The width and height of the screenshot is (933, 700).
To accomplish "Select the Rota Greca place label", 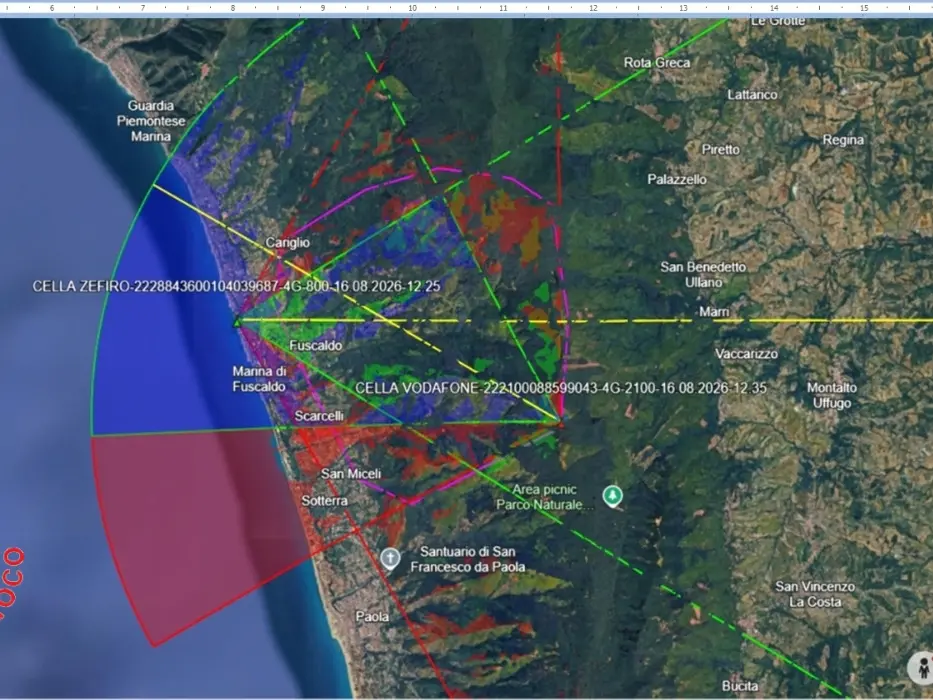I will tap(657, 62).
